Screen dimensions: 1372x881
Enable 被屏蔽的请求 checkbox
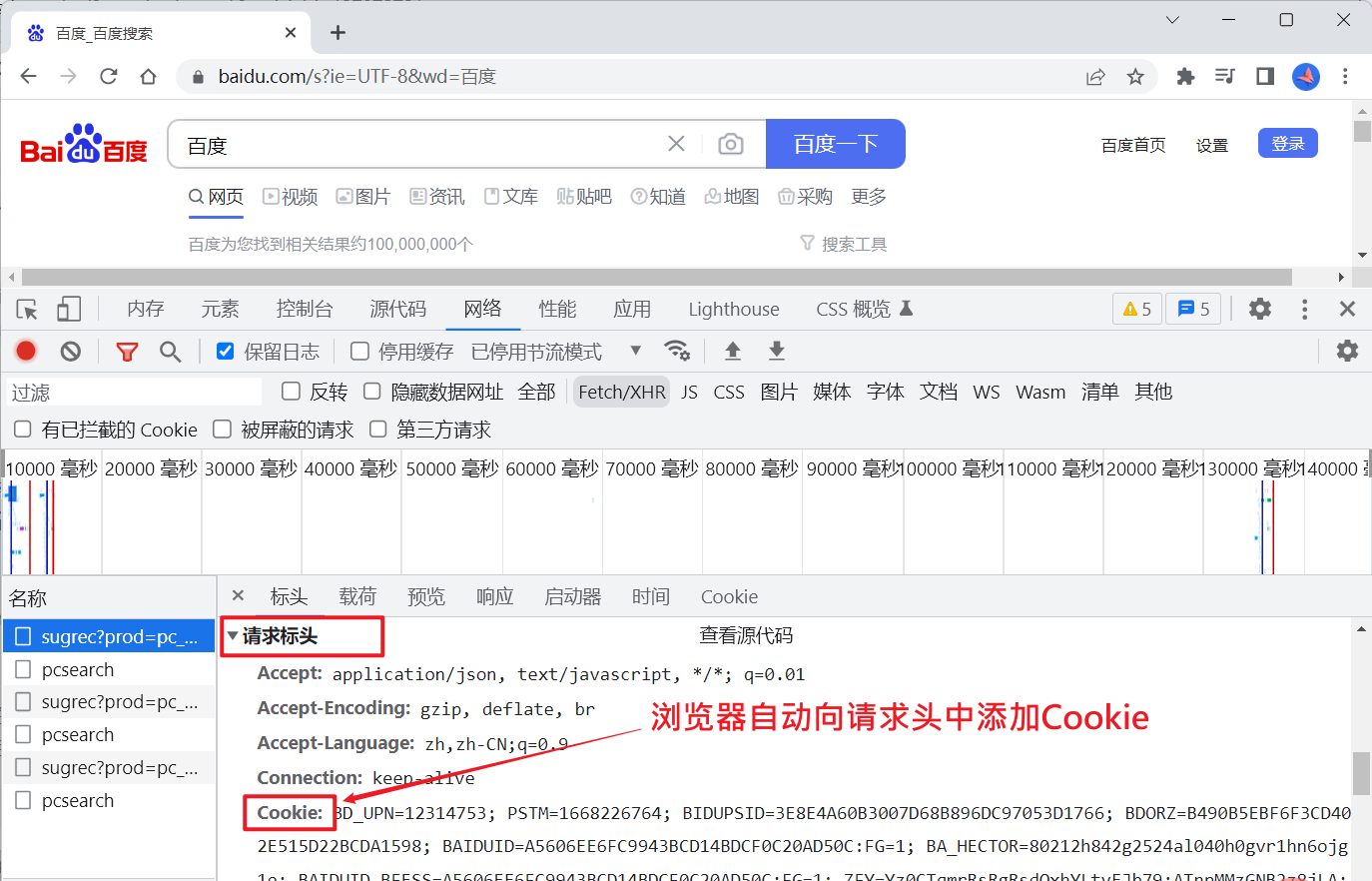coord(222,429)
